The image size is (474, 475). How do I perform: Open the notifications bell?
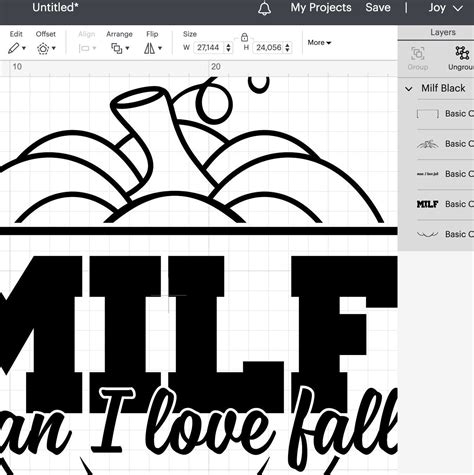tap(264, 8)
